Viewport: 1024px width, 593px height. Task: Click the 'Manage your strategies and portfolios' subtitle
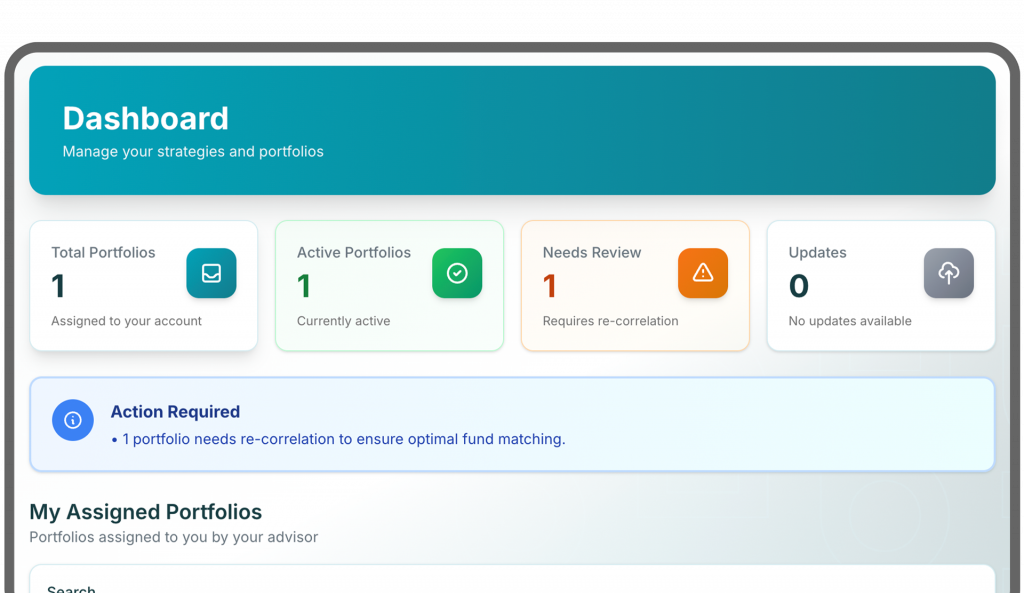click(193, 152)
